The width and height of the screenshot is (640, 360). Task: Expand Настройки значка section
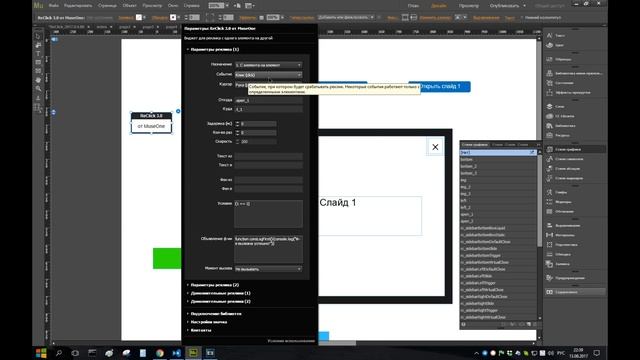pyautogui.click(x=207, y=322)
